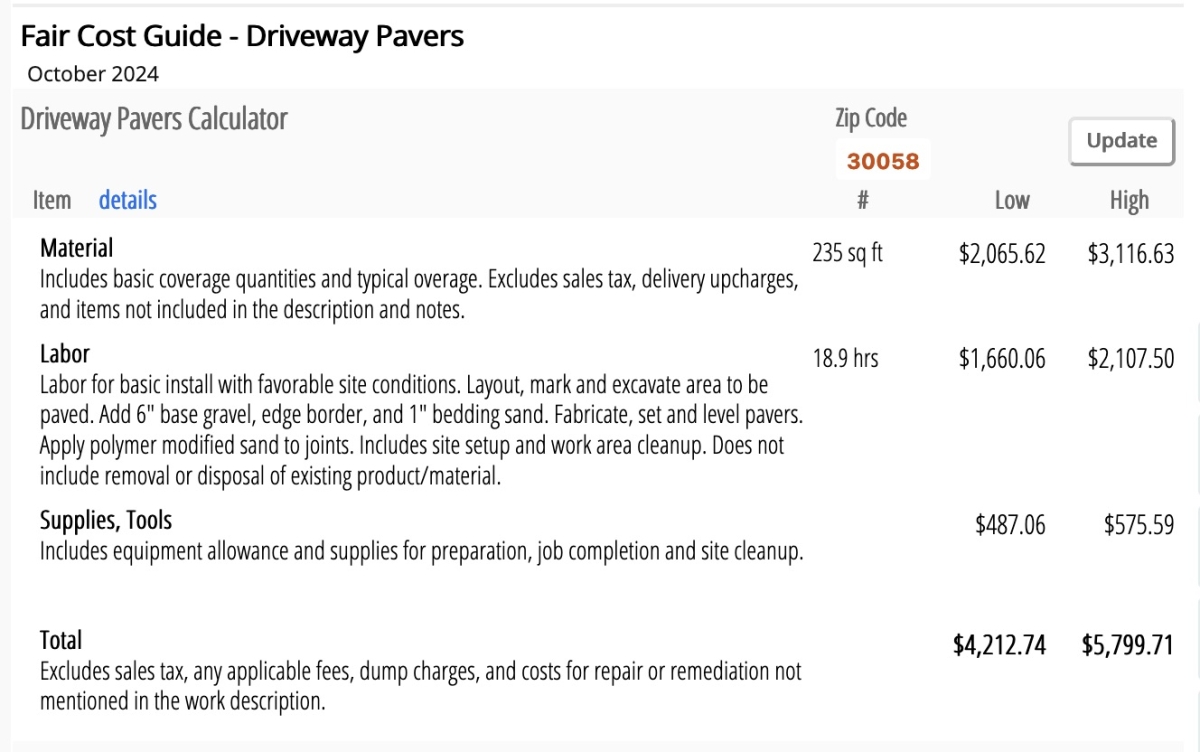The width and height of the screenshot is (1200, 752).
Task: Click the High column header
Action: 1128,200
